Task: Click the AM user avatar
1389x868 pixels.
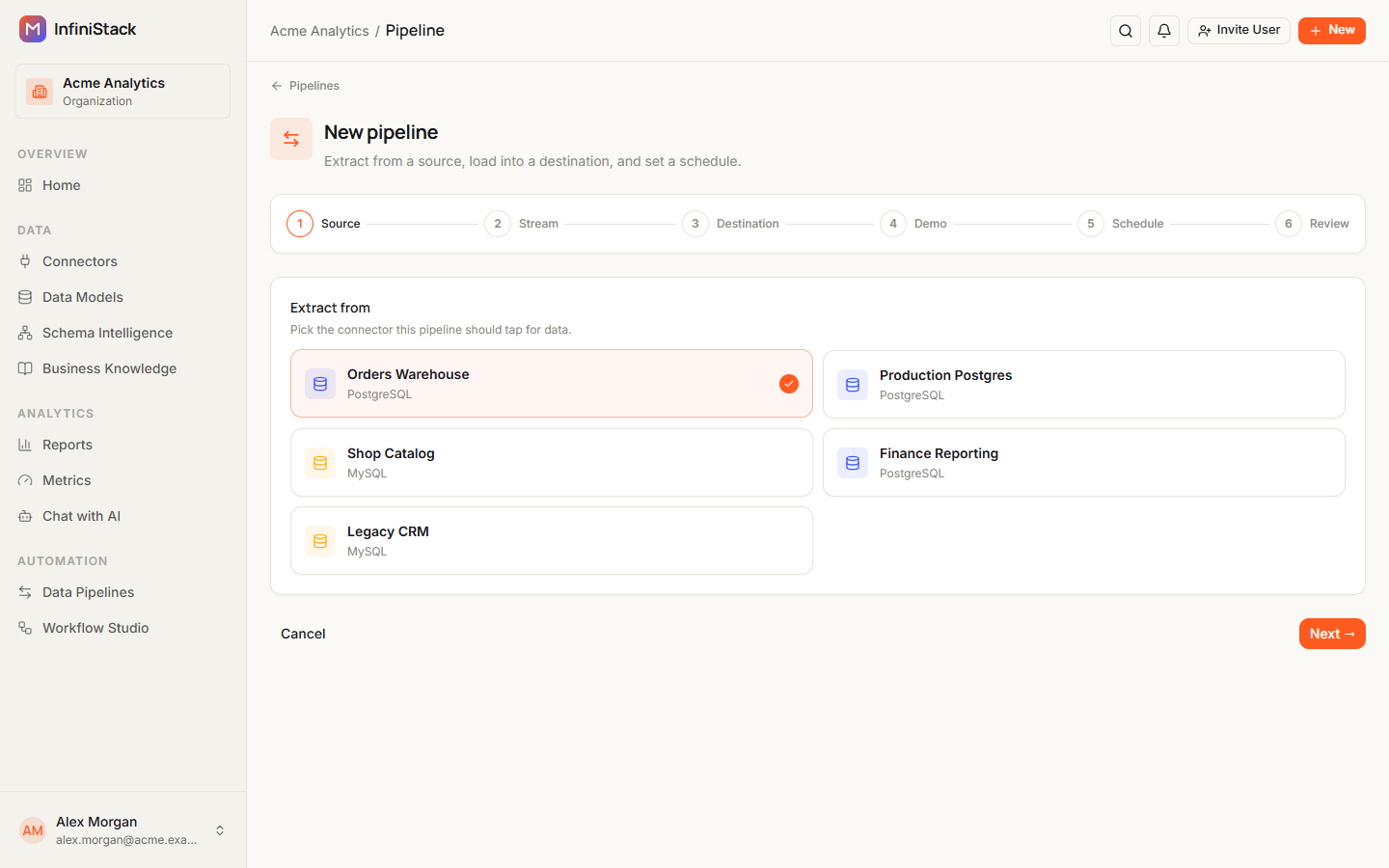Action: [x=33, y=830]
